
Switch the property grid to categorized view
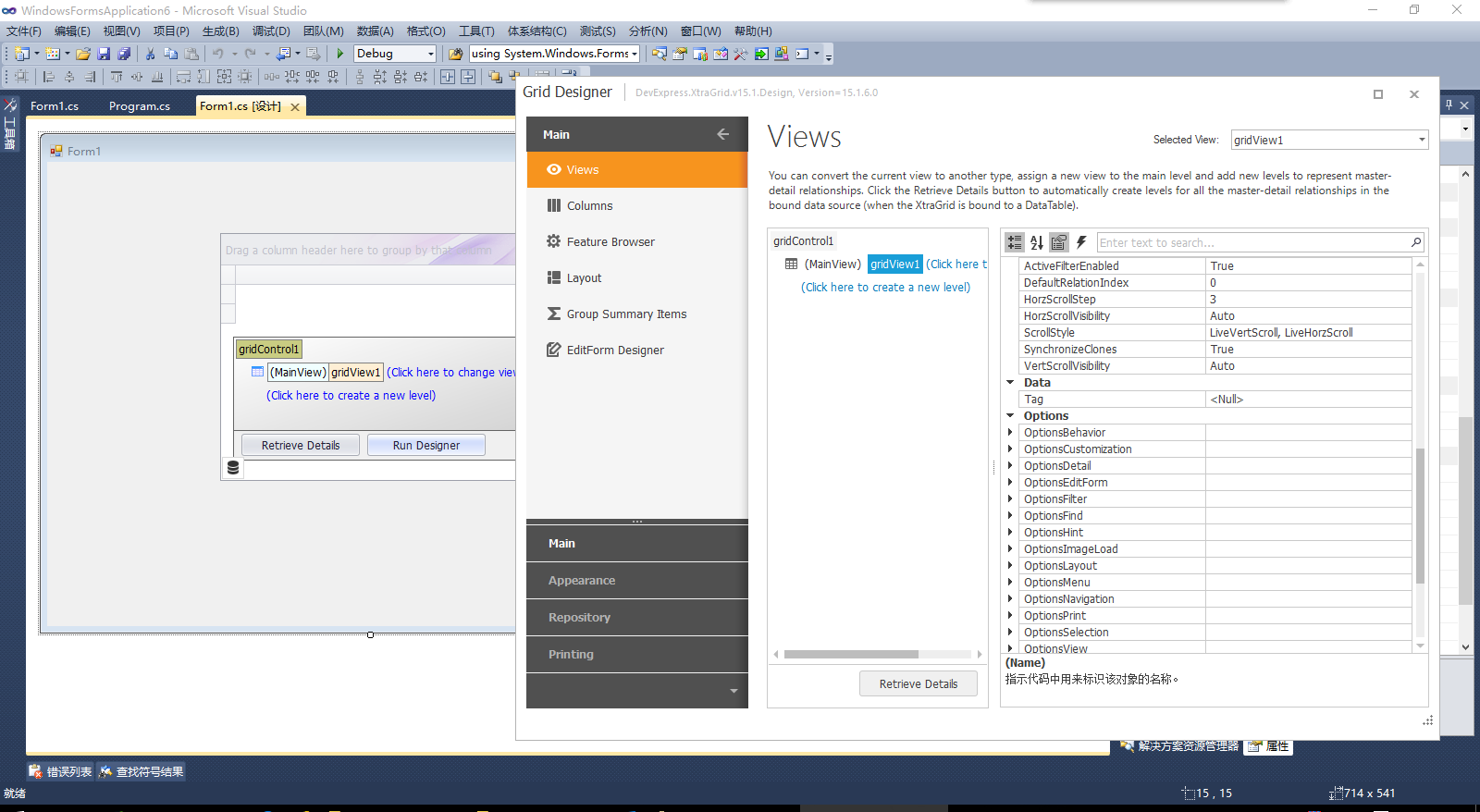(x=1015, y=242)
